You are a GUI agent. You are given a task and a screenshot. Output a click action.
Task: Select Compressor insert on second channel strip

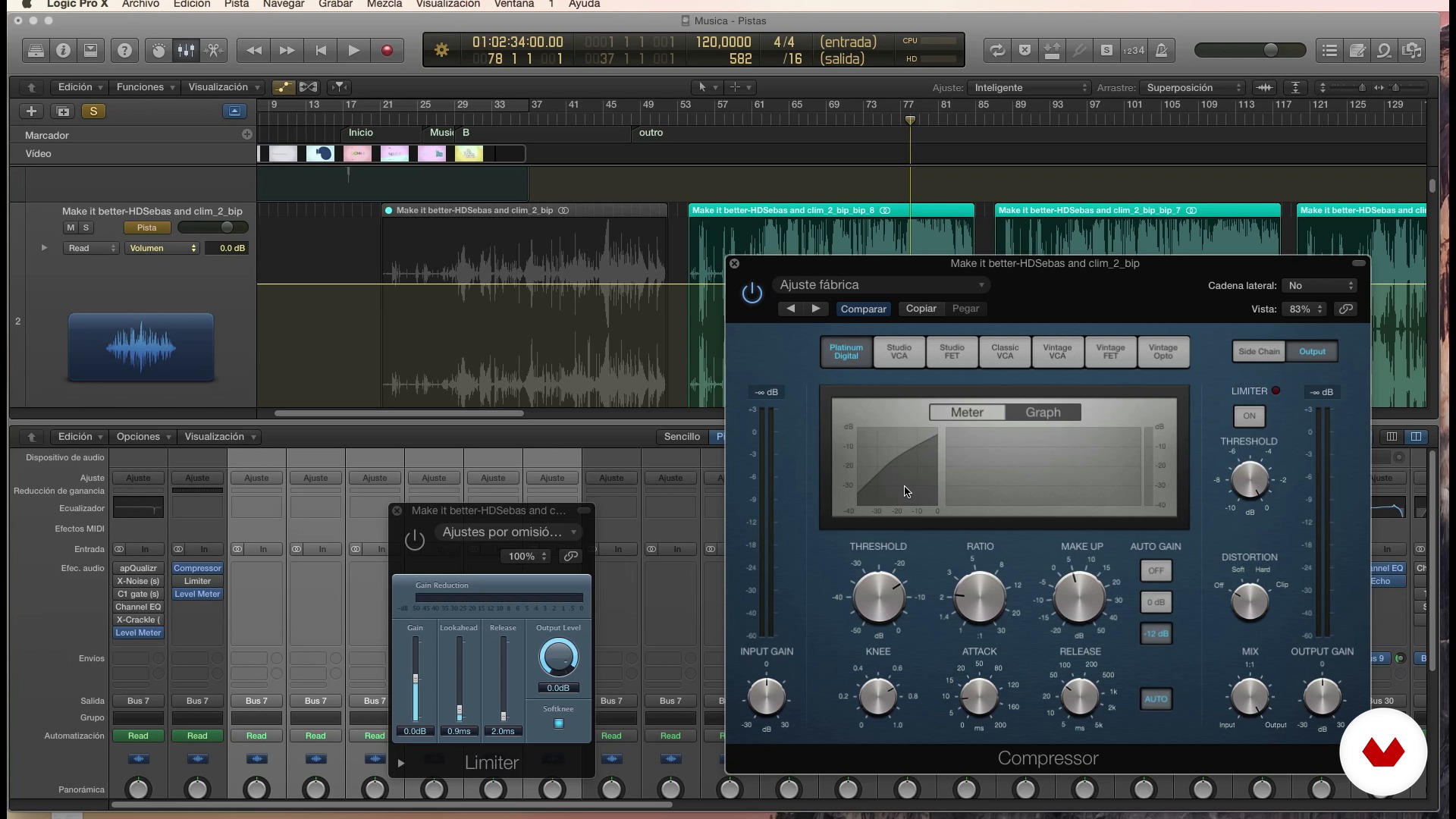pyautogui.click(x=197, y=568)
